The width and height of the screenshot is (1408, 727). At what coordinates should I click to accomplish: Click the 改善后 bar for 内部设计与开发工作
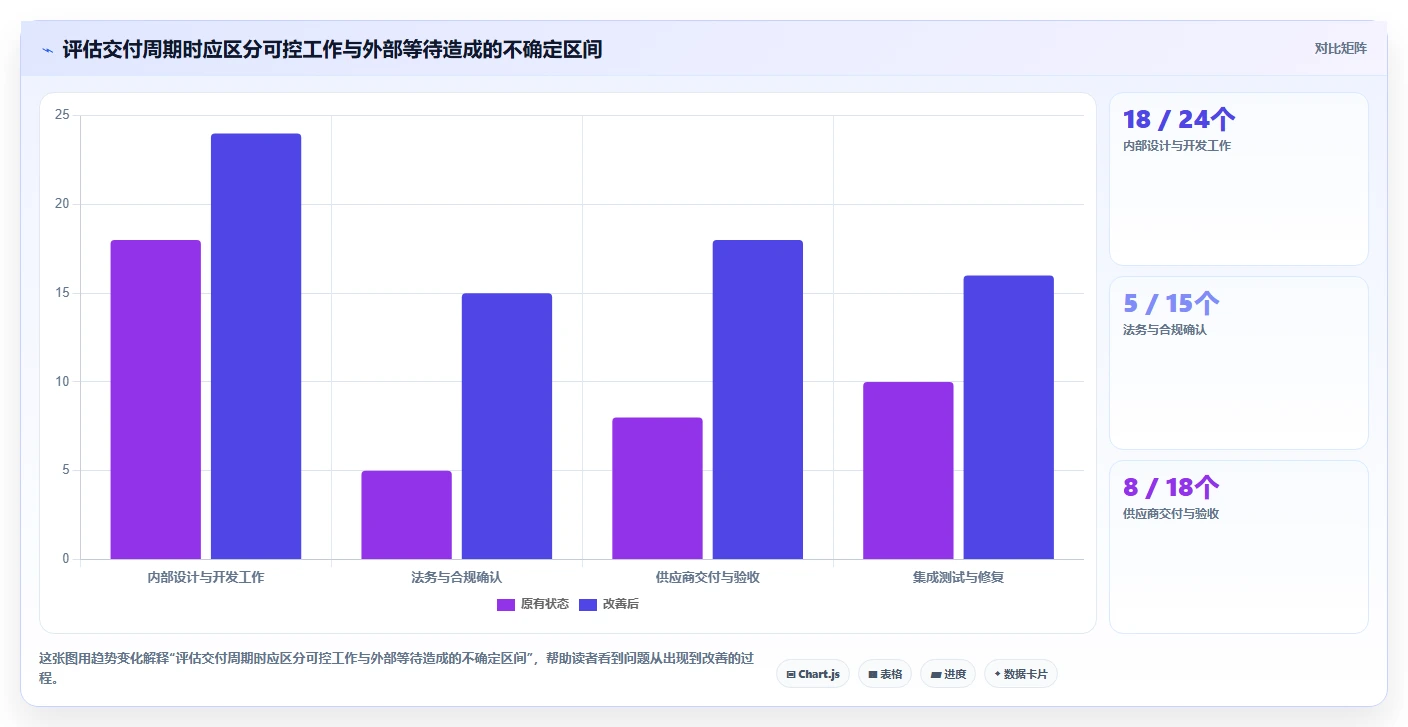256,346
